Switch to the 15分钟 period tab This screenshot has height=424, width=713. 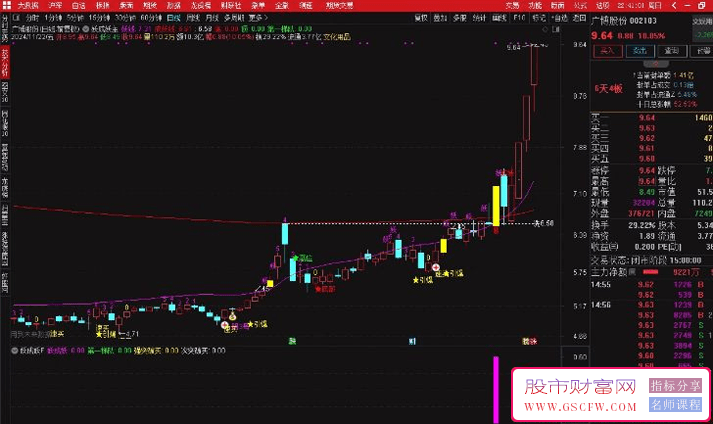tap(99, 18)
